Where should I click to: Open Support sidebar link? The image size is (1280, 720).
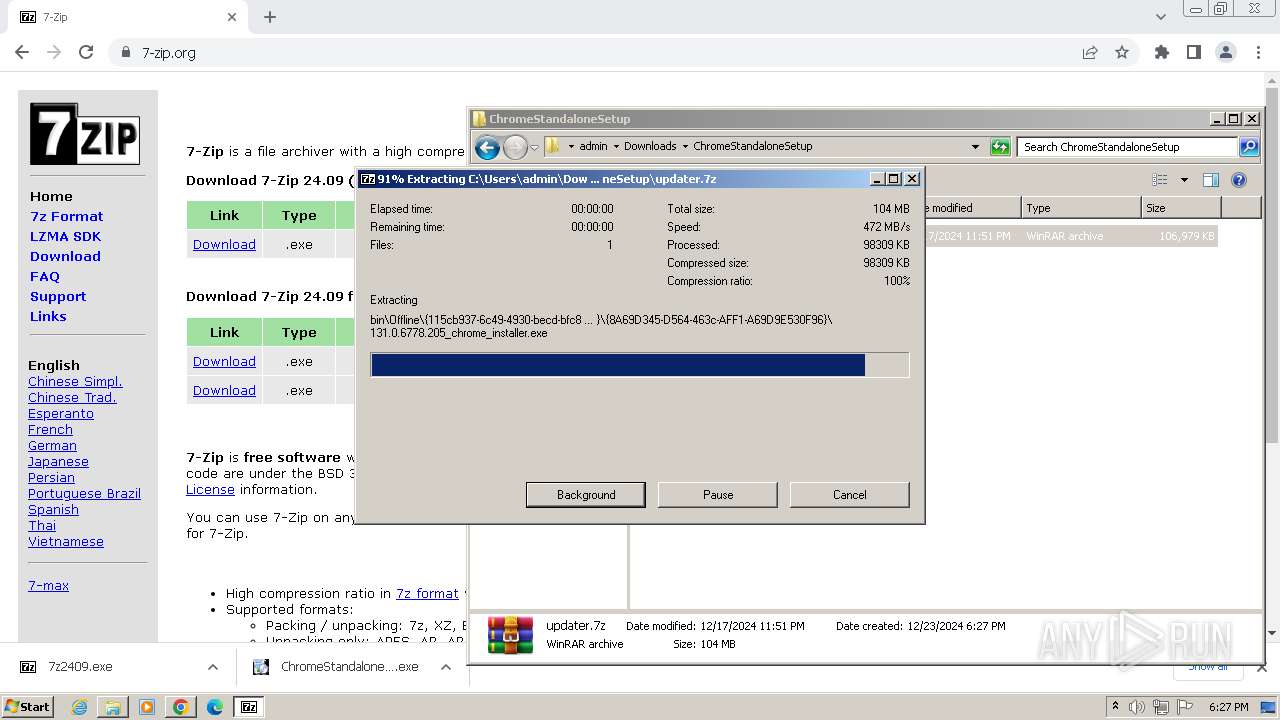click(58, 296)
